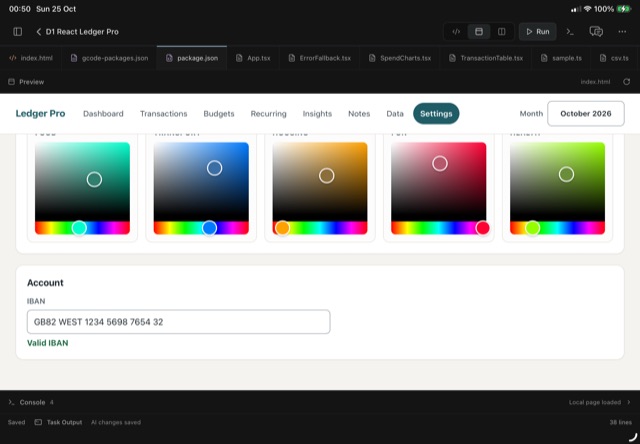
Task: Open the October 2026 month picker
Action: click(586, 114)
